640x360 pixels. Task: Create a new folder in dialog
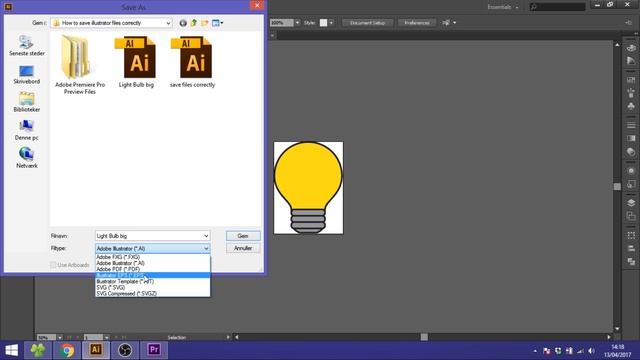204,23
